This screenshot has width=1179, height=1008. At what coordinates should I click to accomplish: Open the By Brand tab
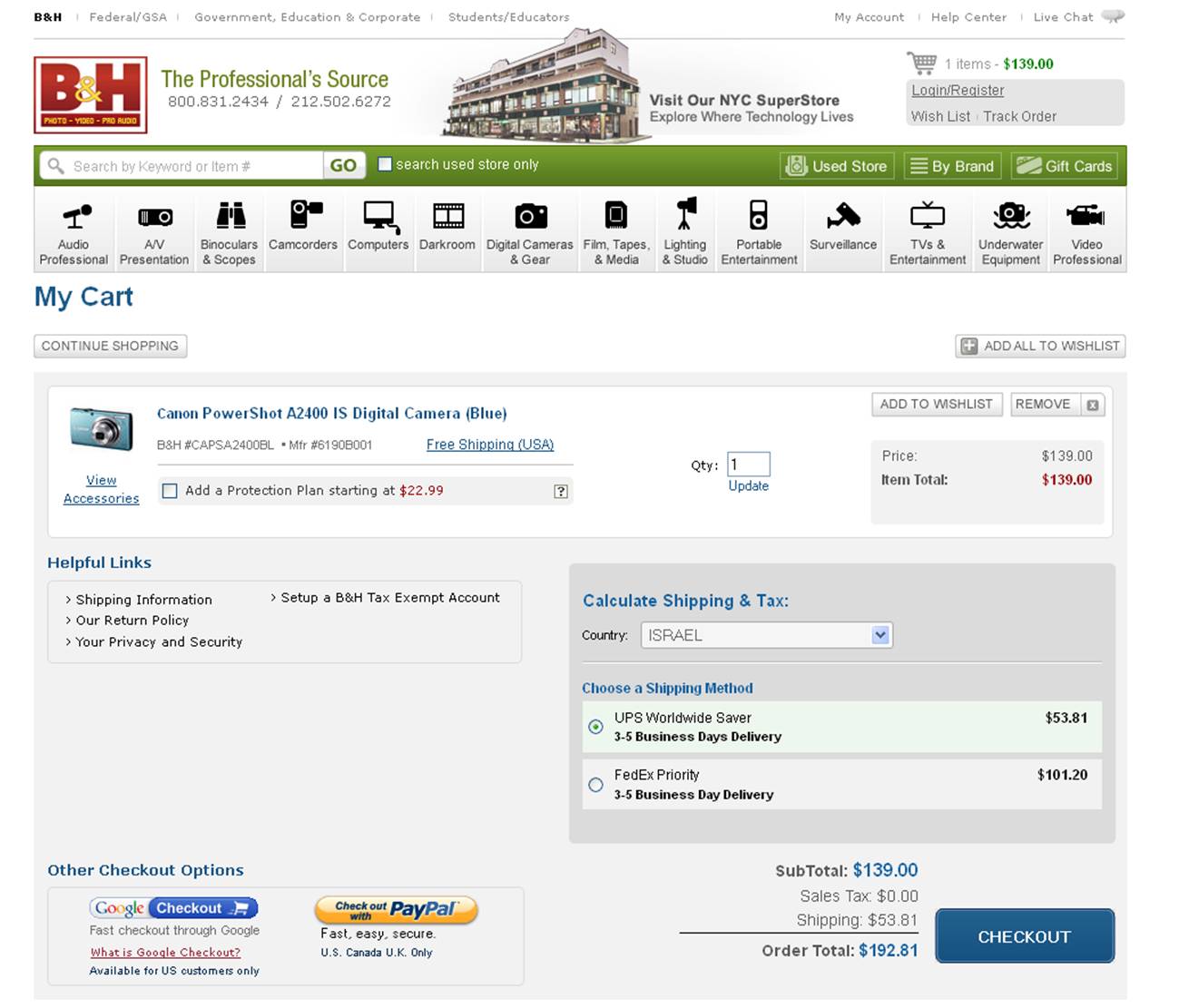952,166
